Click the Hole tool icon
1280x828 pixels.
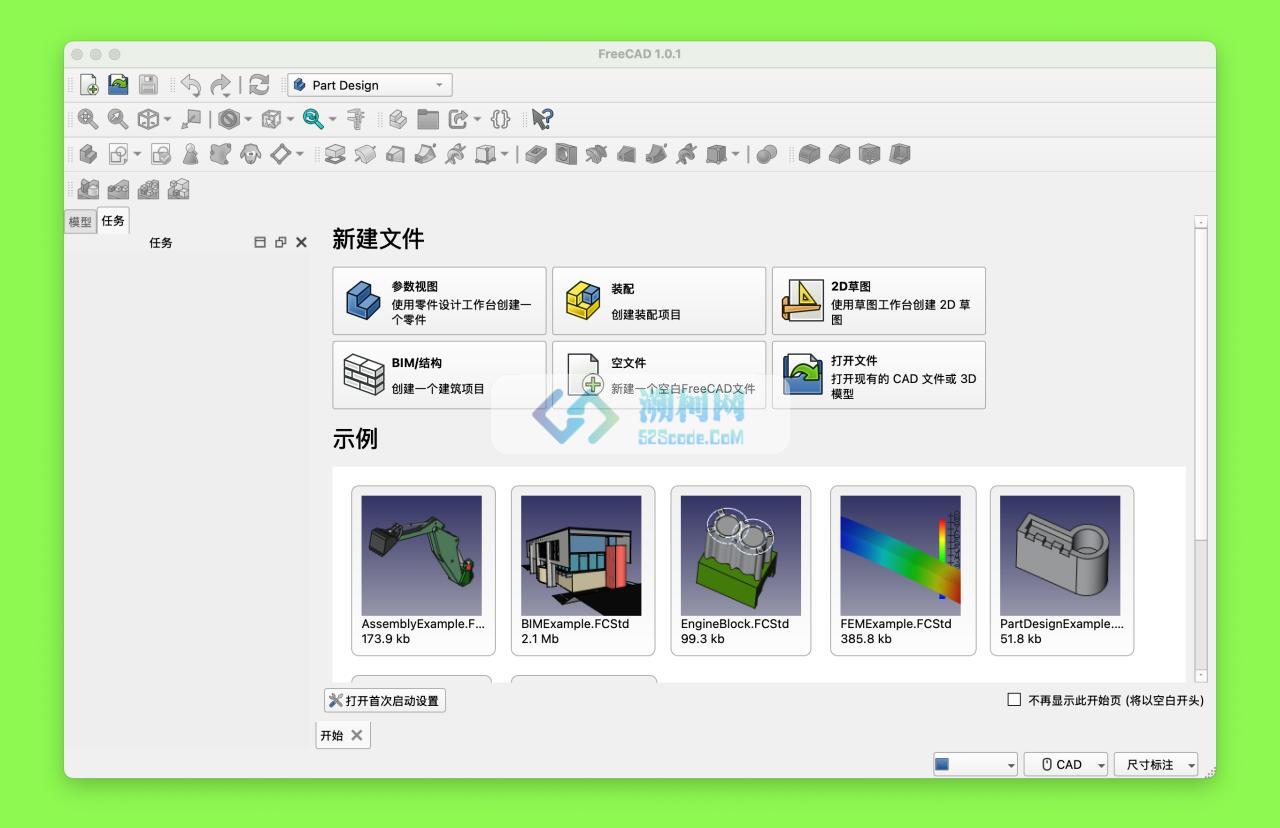(x=566, y=154)
